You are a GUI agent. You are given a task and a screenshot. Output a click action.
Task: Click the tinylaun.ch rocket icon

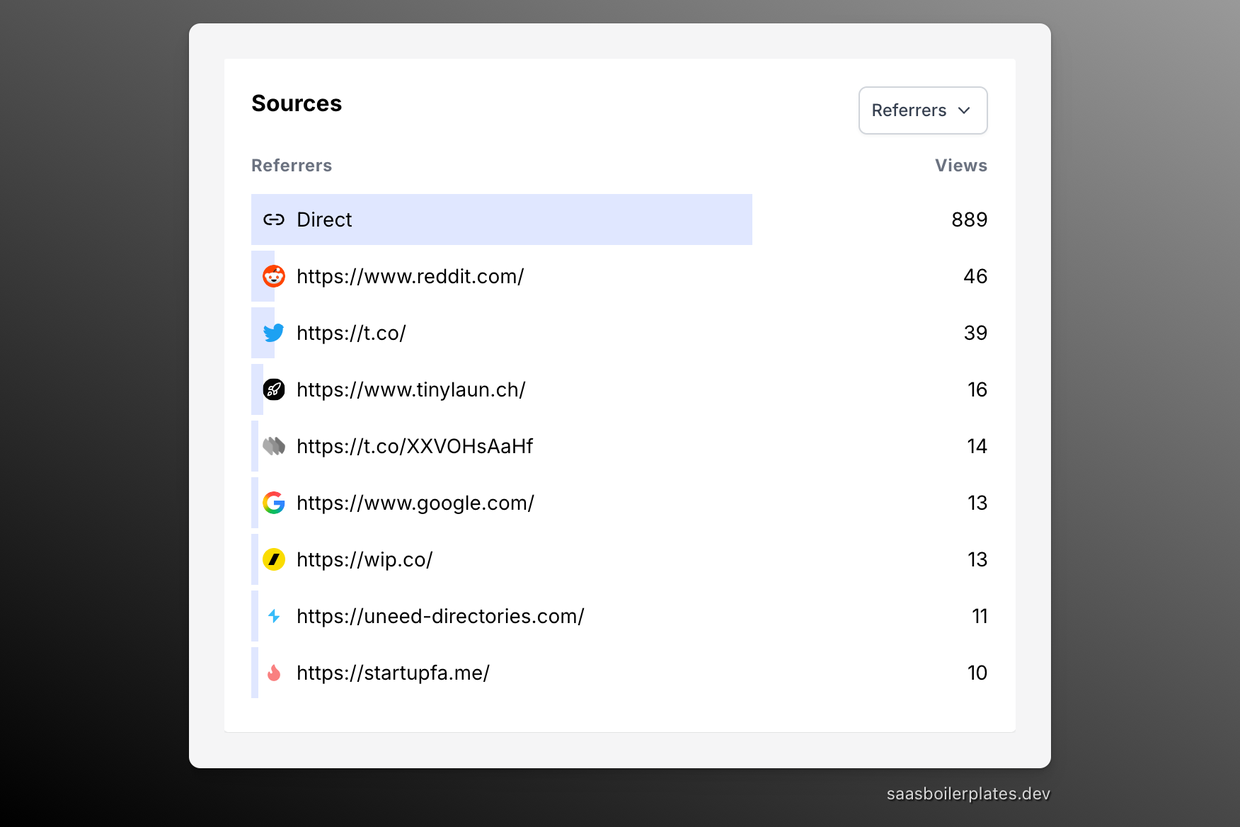coord(274,390)
